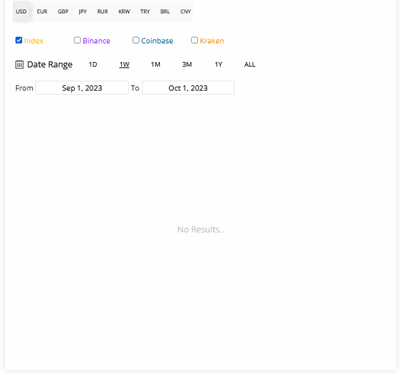The image size is (400, 375).
Task: Set date range to 1D
Action: (x=93, y=64)
